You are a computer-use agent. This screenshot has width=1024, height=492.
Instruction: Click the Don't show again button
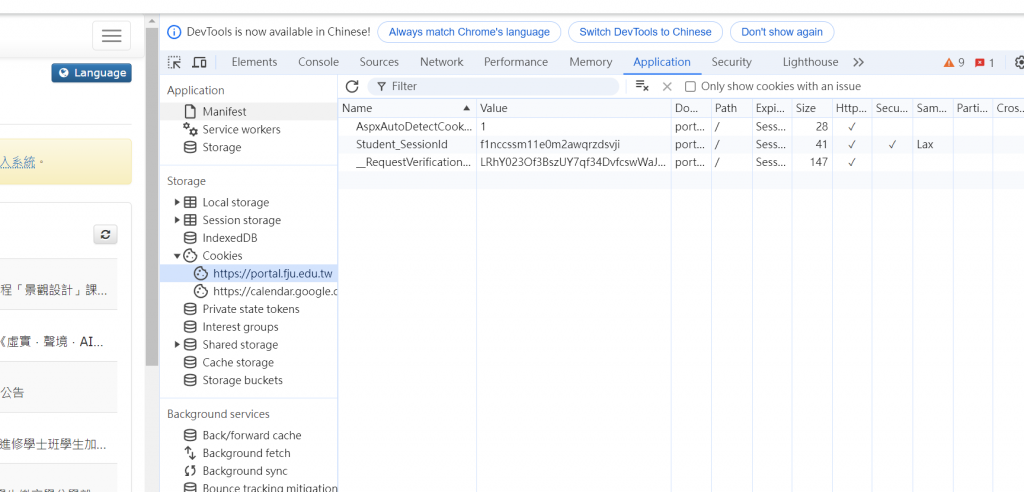(782, 32)
